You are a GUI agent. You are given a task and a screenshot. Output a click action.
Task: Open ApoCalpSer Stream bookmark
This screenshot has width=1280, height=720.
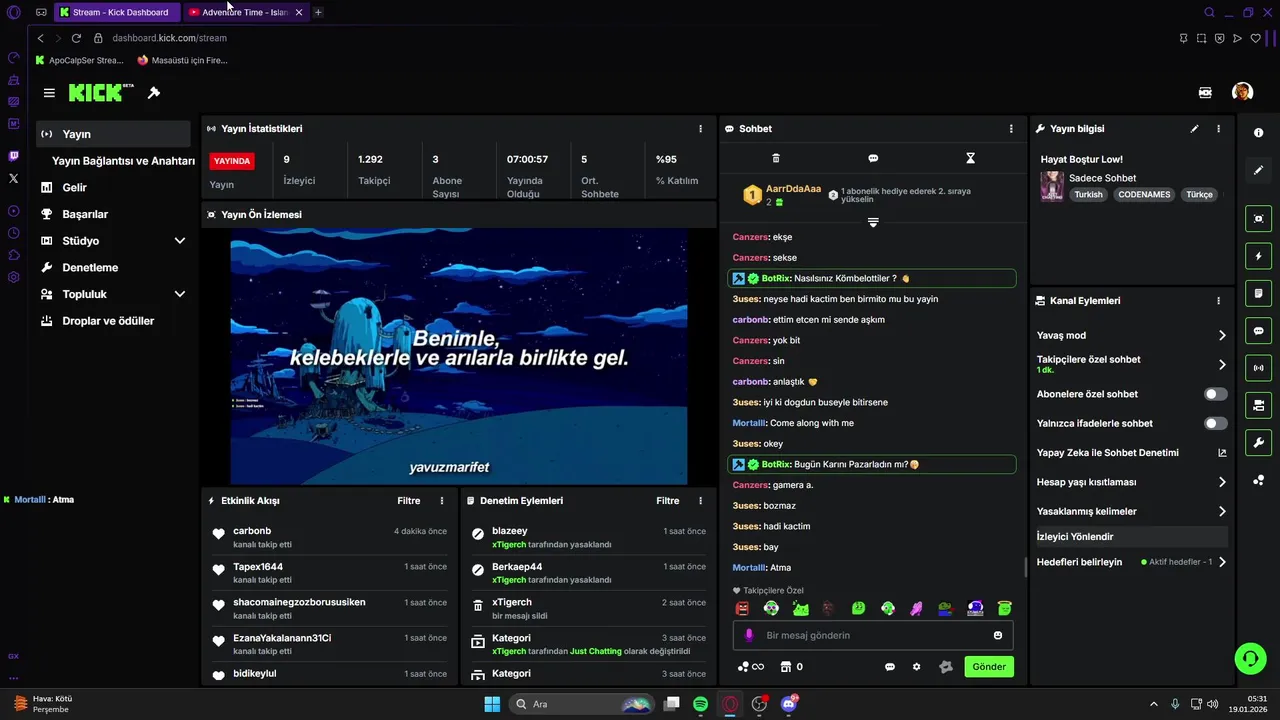79,60
